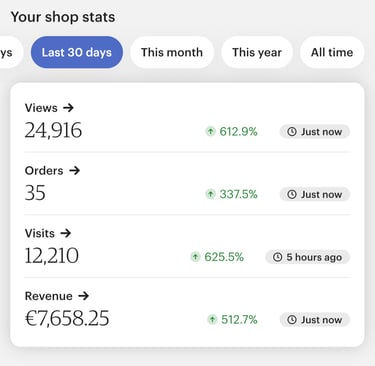Open the Revenue label link

(49, 296)
